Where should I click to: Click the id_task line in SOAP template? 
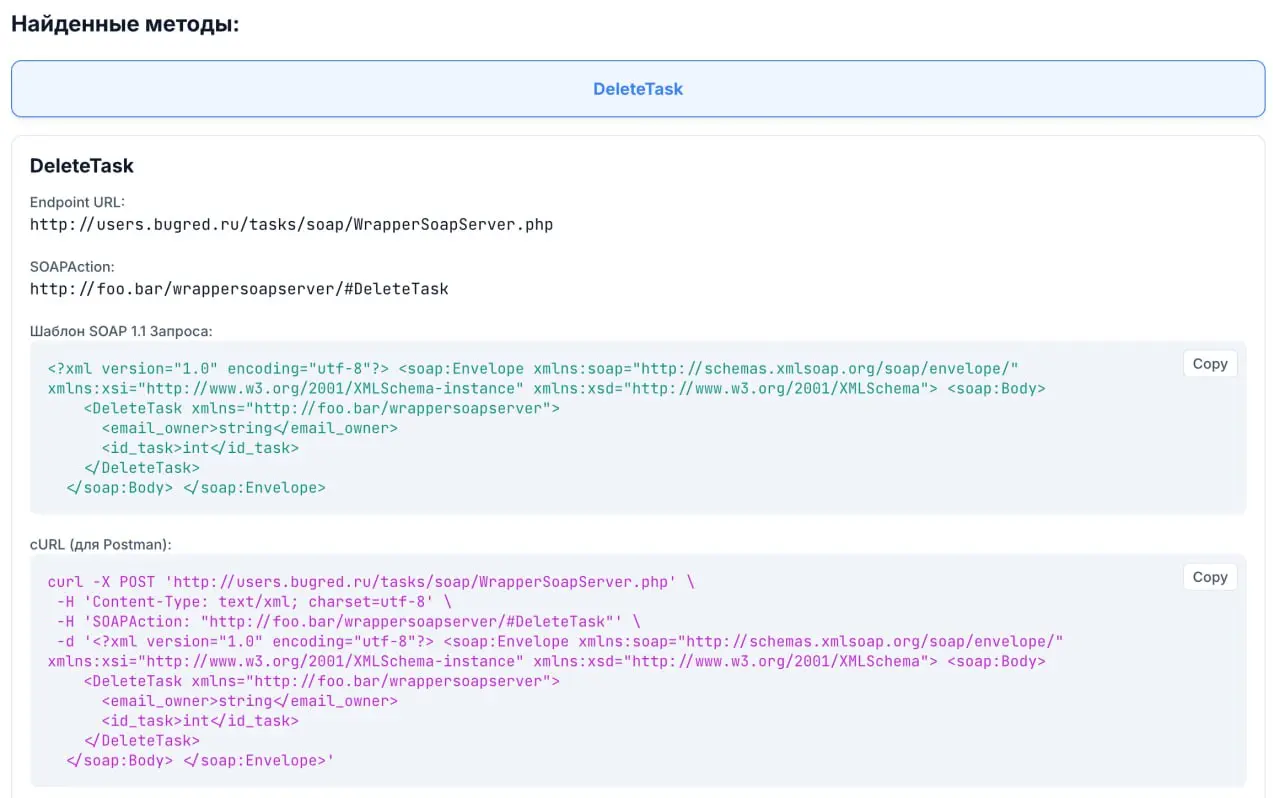(200, 448)
